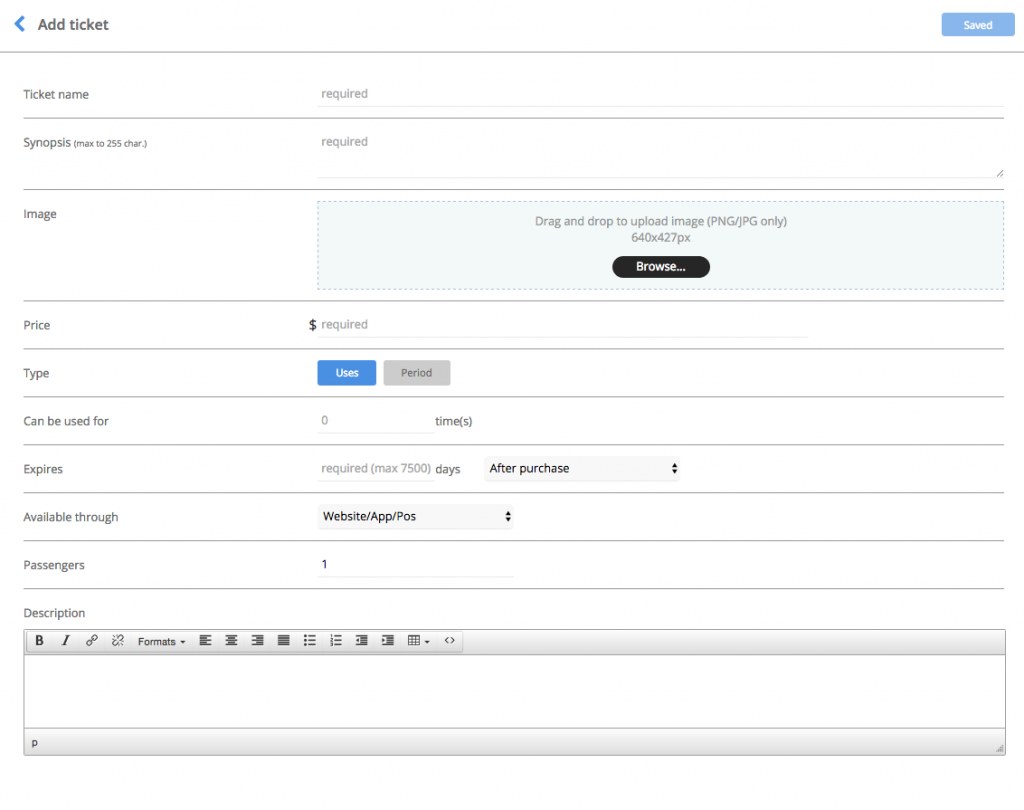Open the 'After purchase' expiration dropdown
Viewport: 1024px width, 810px height.
[582, 468]
